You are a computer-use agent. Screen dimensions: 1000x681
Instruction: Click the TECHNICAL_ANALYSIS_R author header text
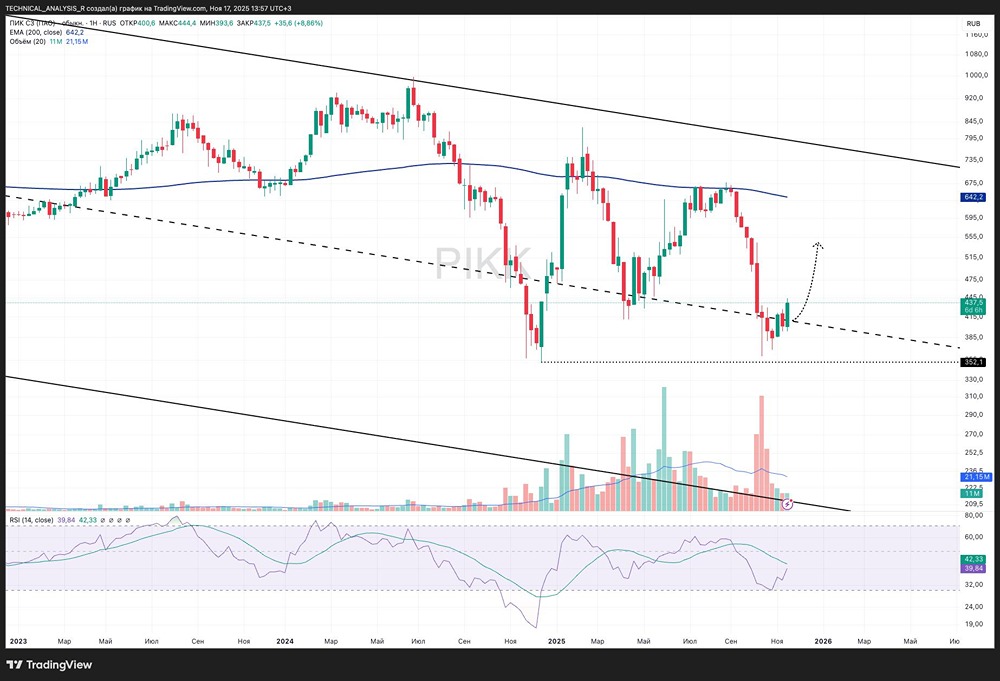coord(45,8)
